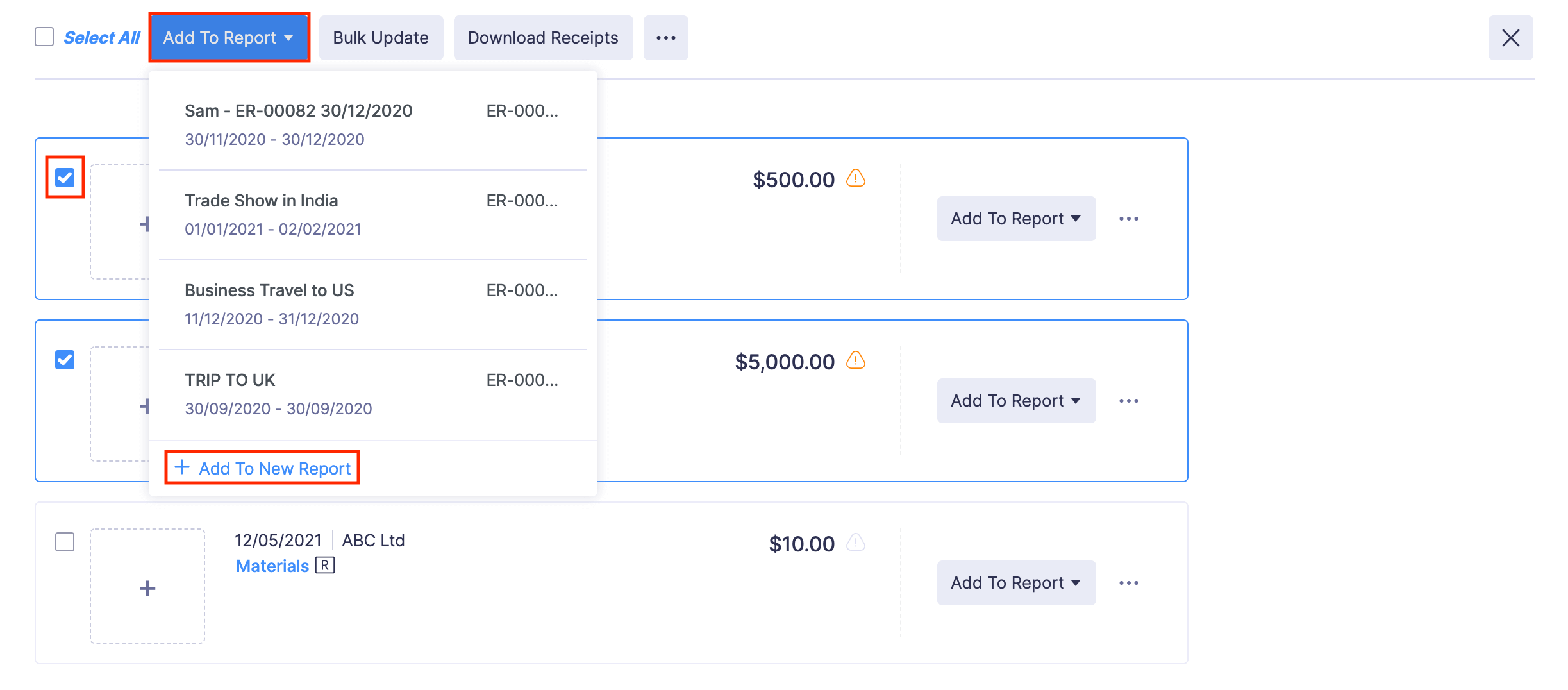
Task: Click the warning icon beside $5,000.00
Action: point(856,360)
